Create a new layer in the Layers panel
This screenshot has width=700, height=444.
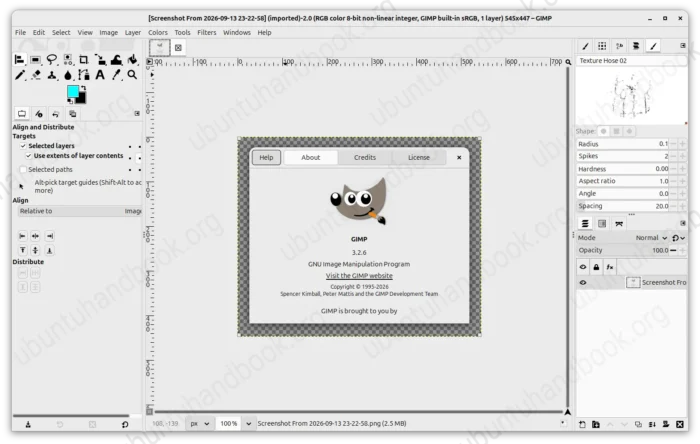582,424
